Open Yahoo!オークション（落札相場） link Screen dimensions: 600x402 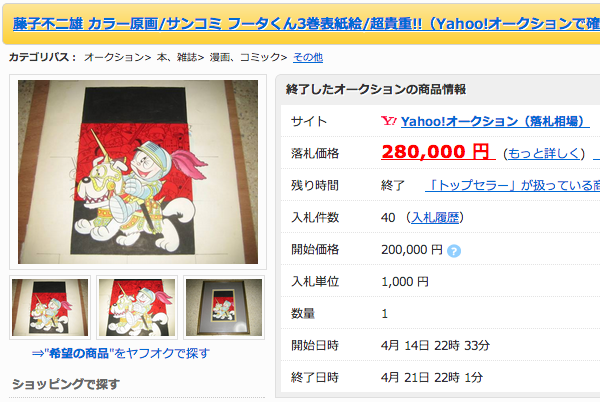[x=495, y=122]
